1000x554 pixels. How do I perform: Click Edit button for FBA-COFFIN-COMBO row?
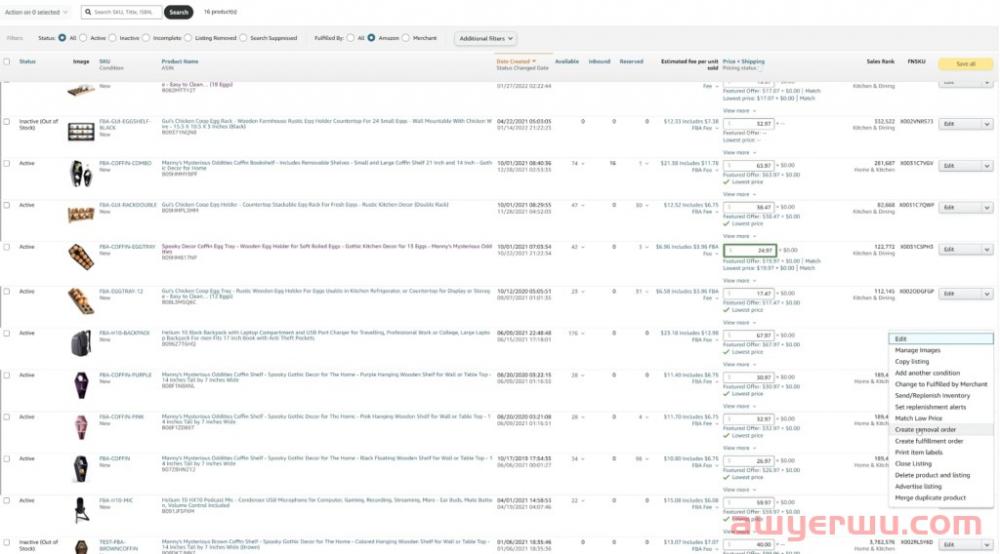(x=959, y=166)
